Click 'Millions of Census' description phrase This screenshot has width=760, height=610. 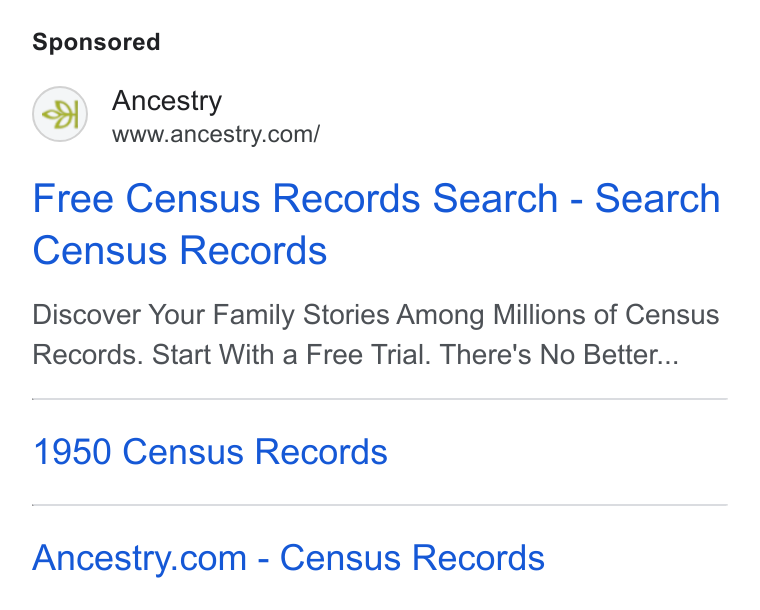coord(606,315)
